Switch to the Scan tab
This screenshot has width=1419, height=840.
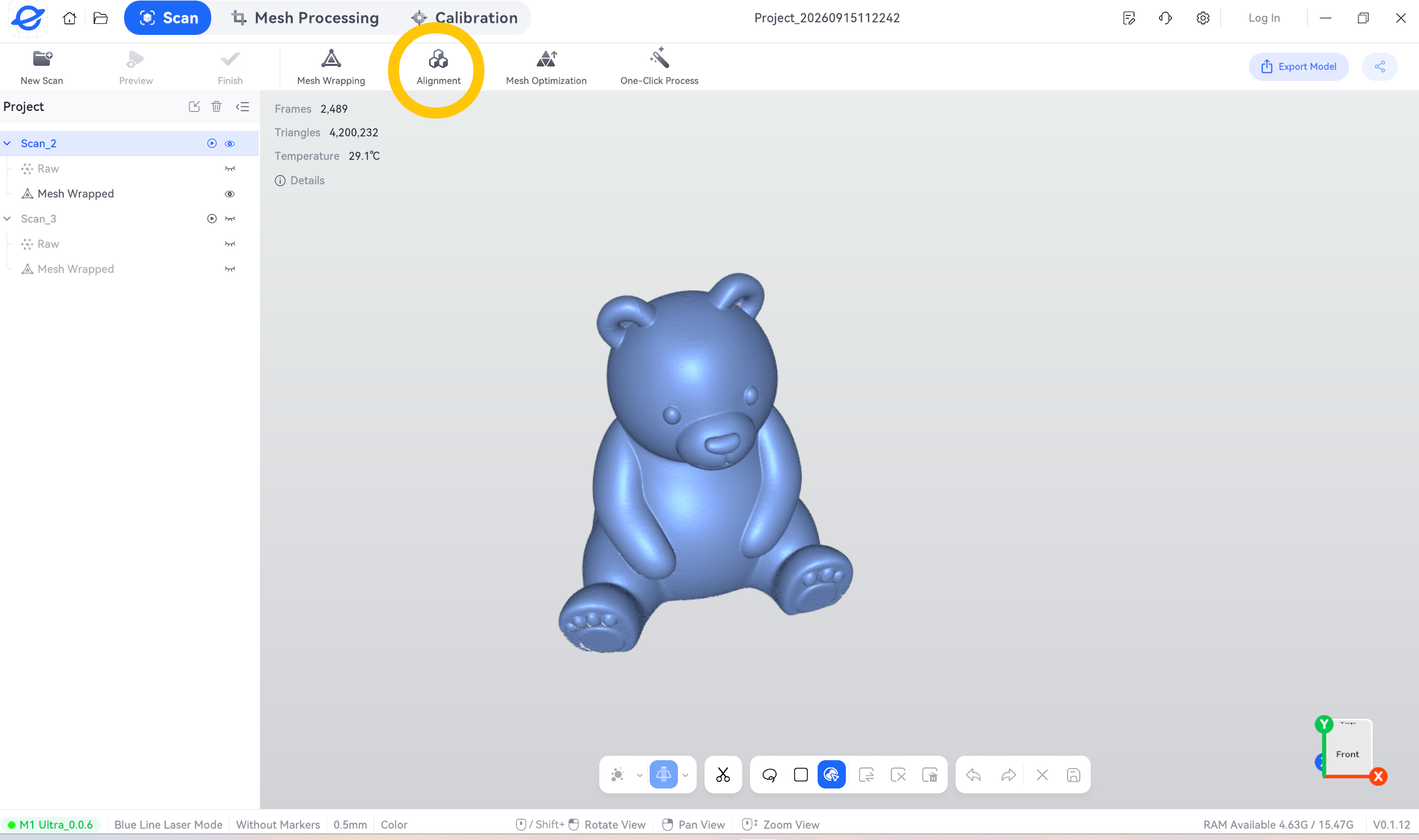point(167,18)
